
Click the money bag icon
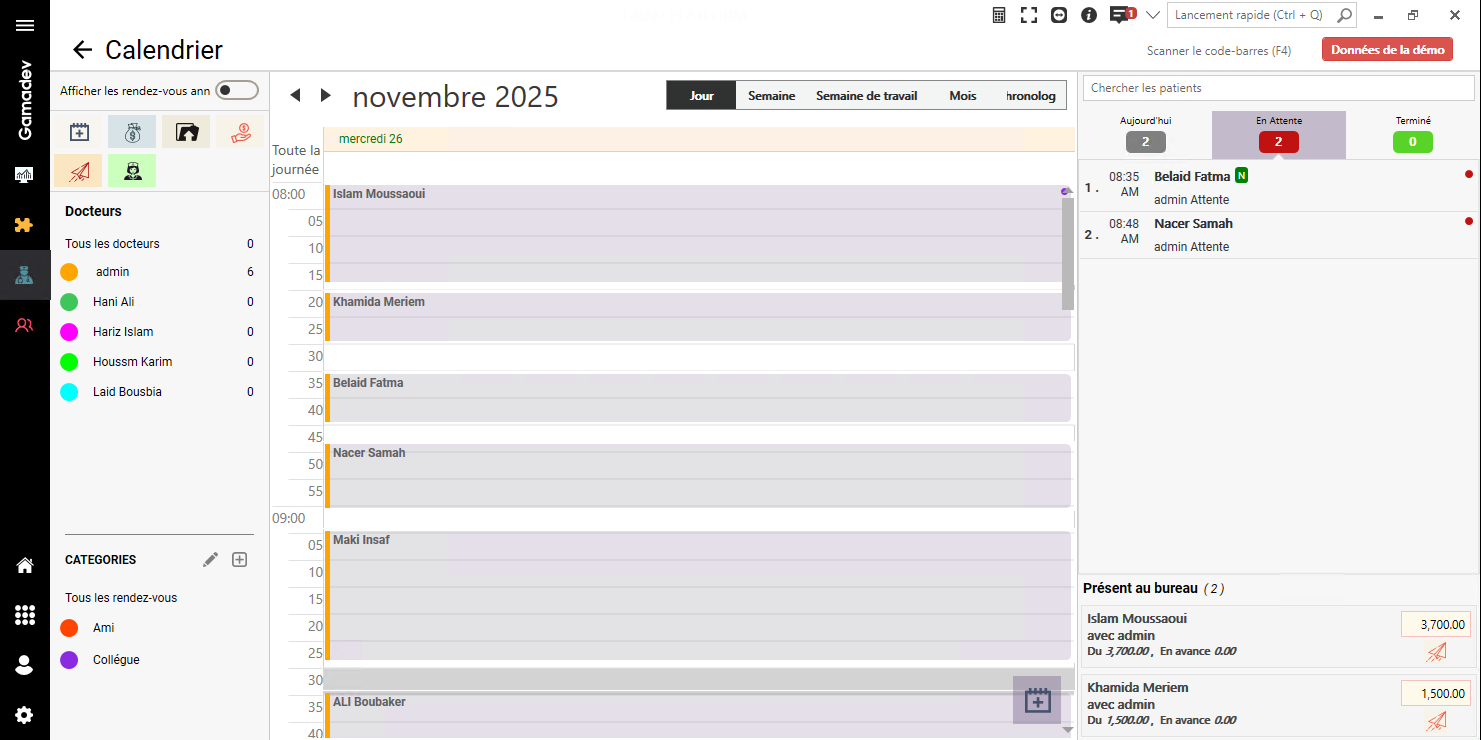point(132,132)
